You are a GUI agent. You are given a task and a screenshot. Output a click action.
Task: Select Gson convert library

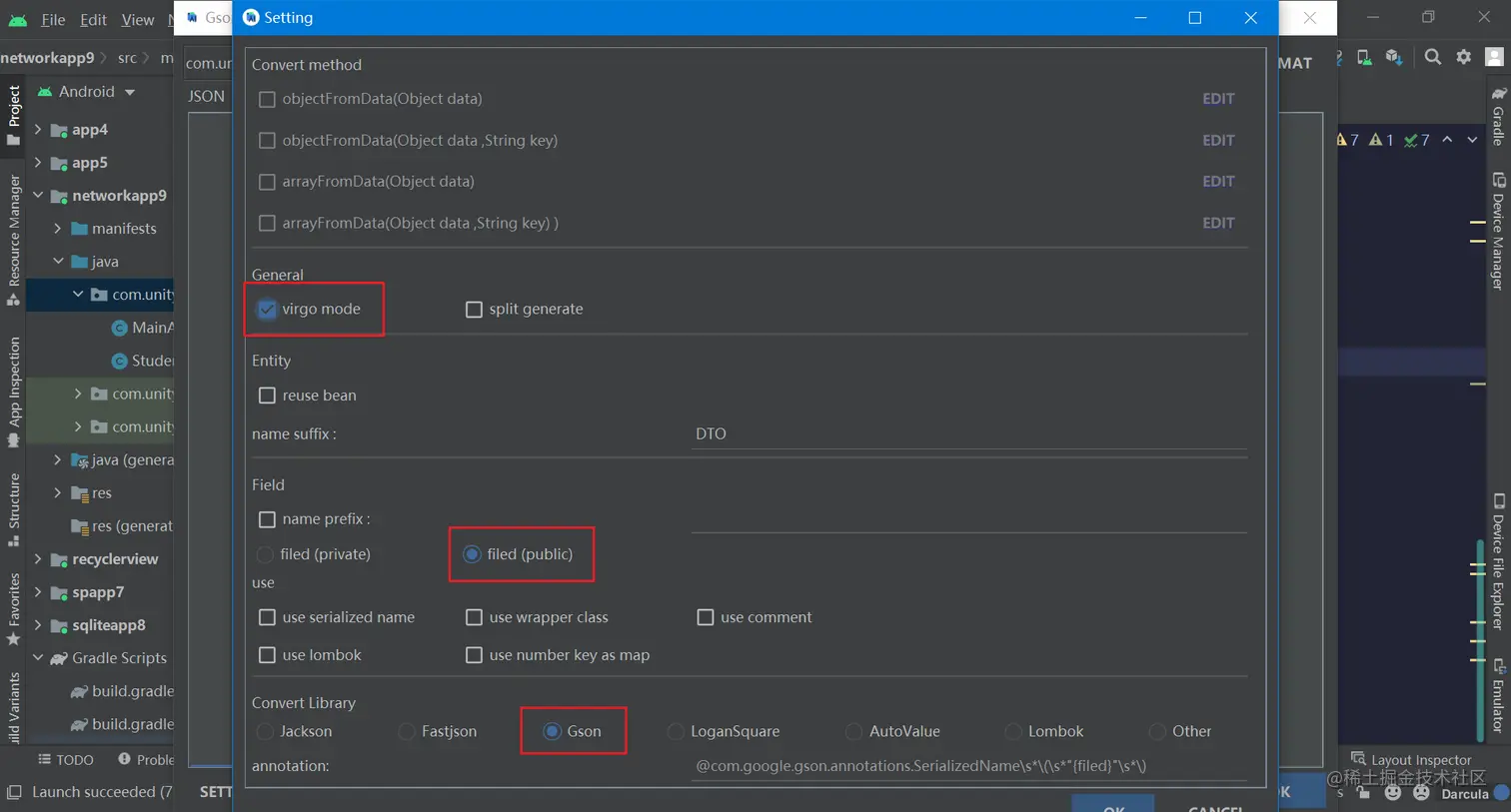pos(552,732)
